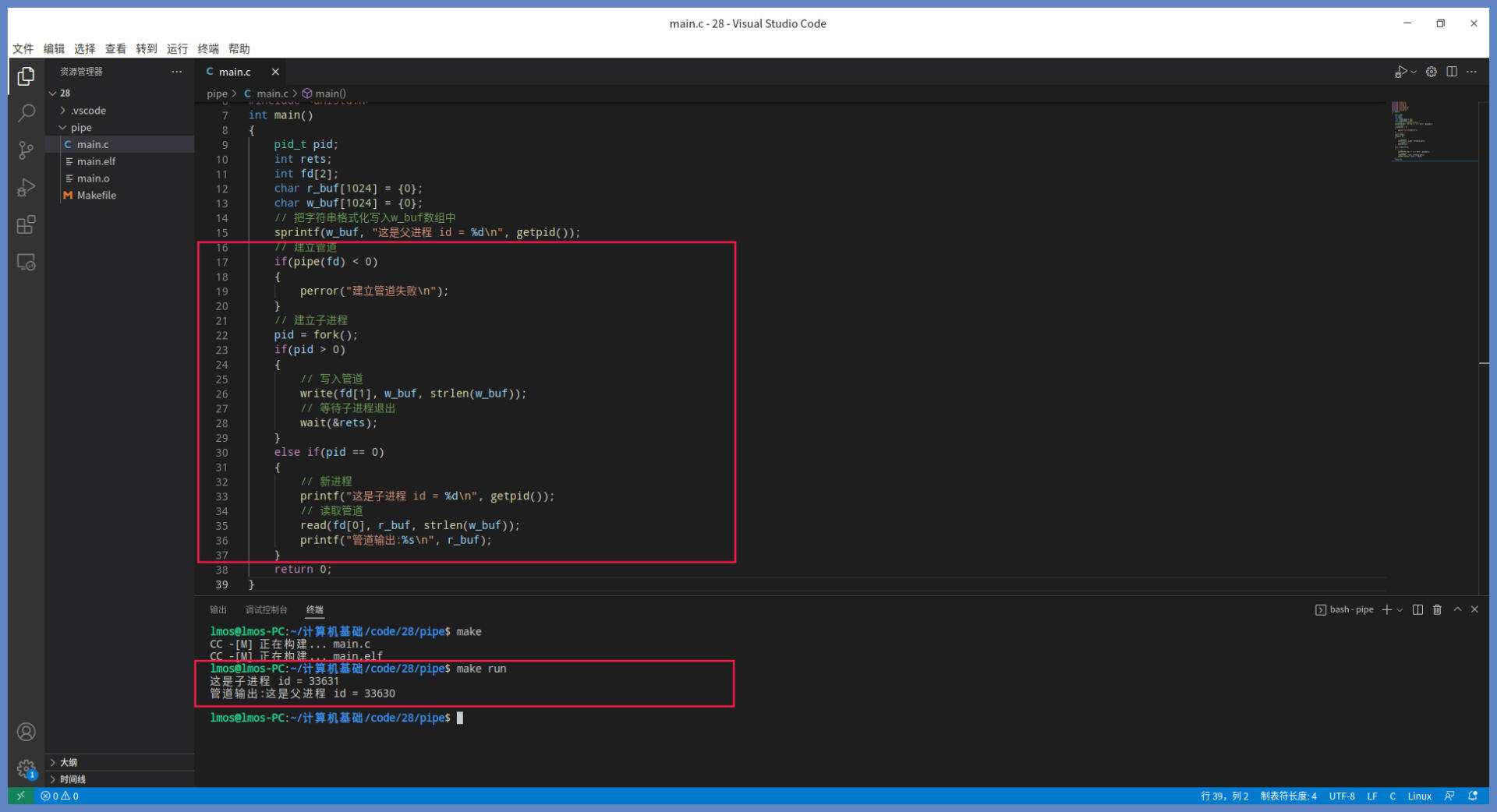Click UTF-8 encoding in status bar
The width and height of the screenshot is (1497, 812).
(x=1342, y=796)
